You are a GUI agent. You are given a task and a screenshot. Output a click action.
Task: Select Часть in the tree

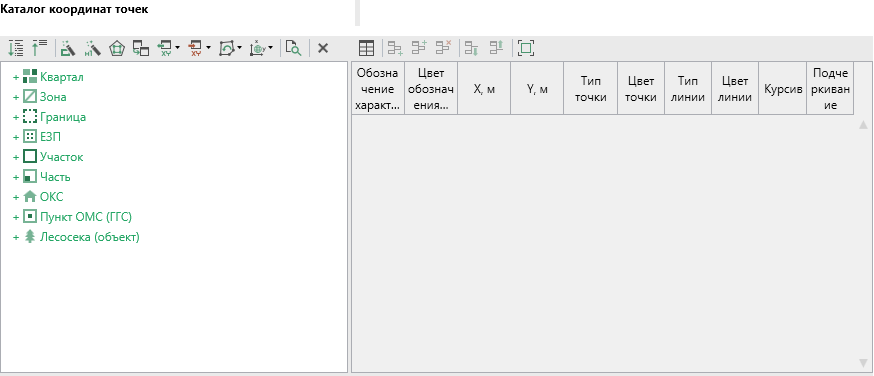pyautogui.click(x=55, y=177)
